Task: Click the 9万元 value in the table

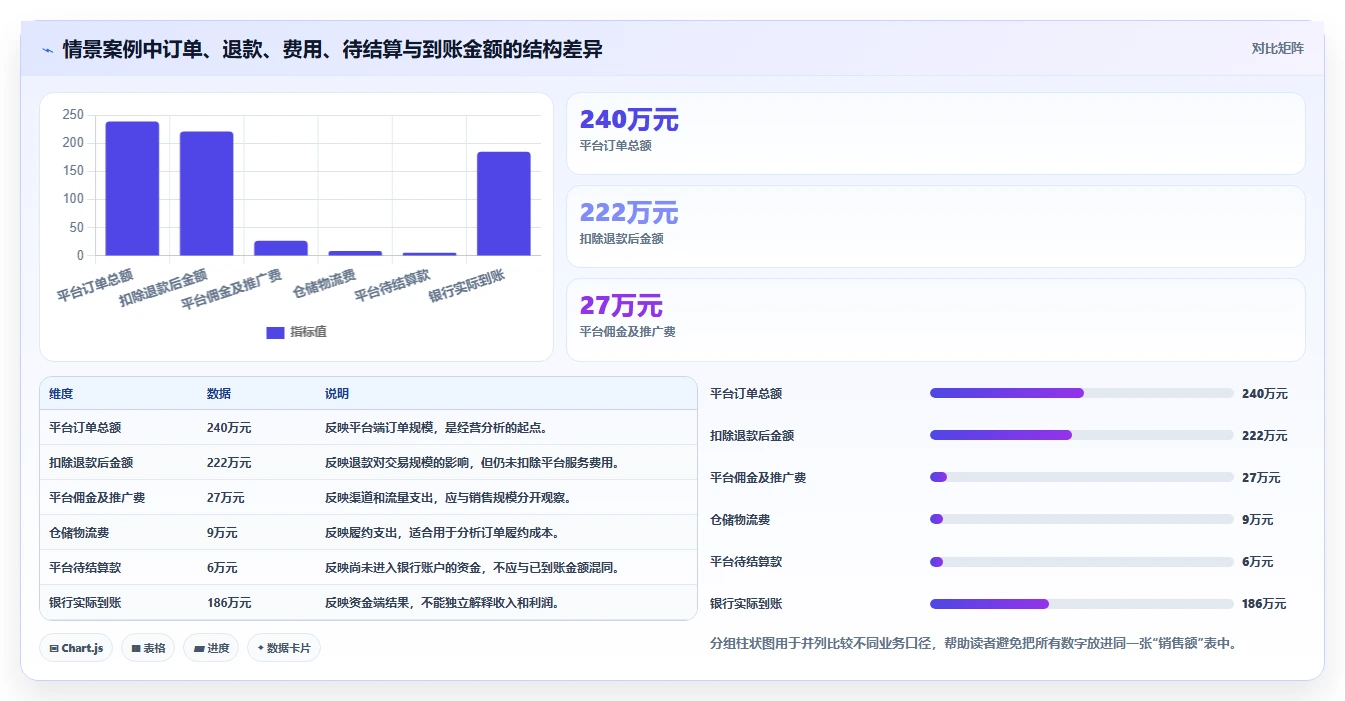Action: (x=222, y=532)
